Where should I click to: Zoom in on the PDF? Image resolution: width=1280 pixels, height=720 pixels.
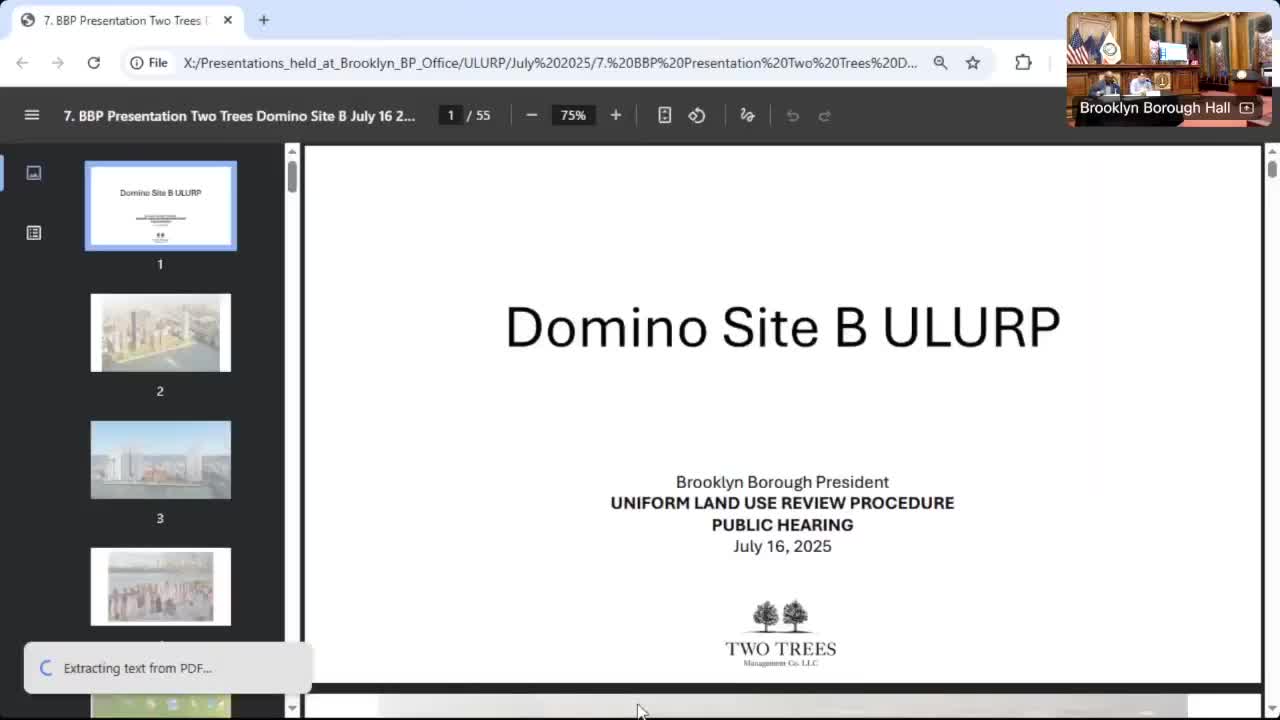tap(615, 115)
